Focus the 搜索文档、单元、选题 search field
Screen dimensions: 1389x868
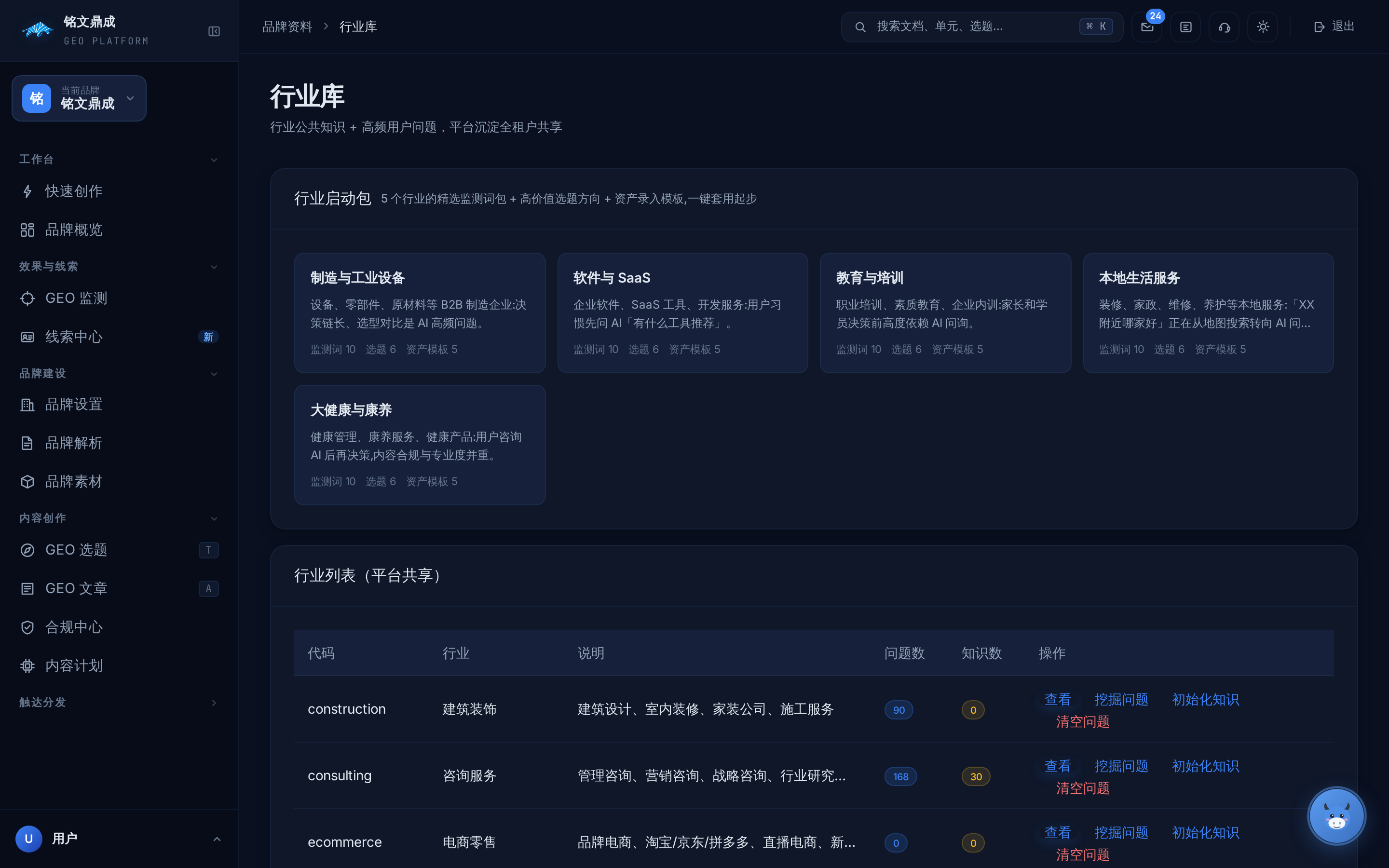(981, 27)
